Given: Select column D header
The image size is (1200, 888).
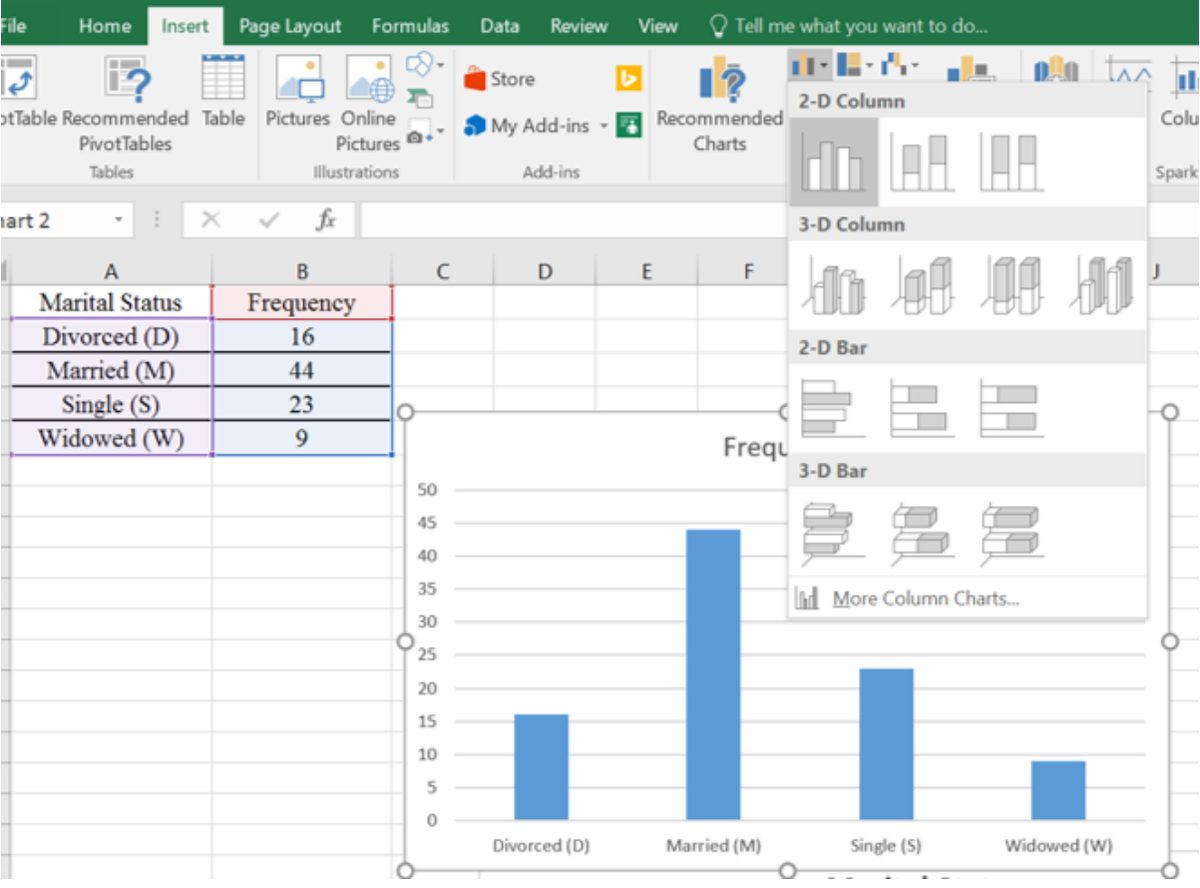Looking at the screenshot, I should click(x=545, y=271).
